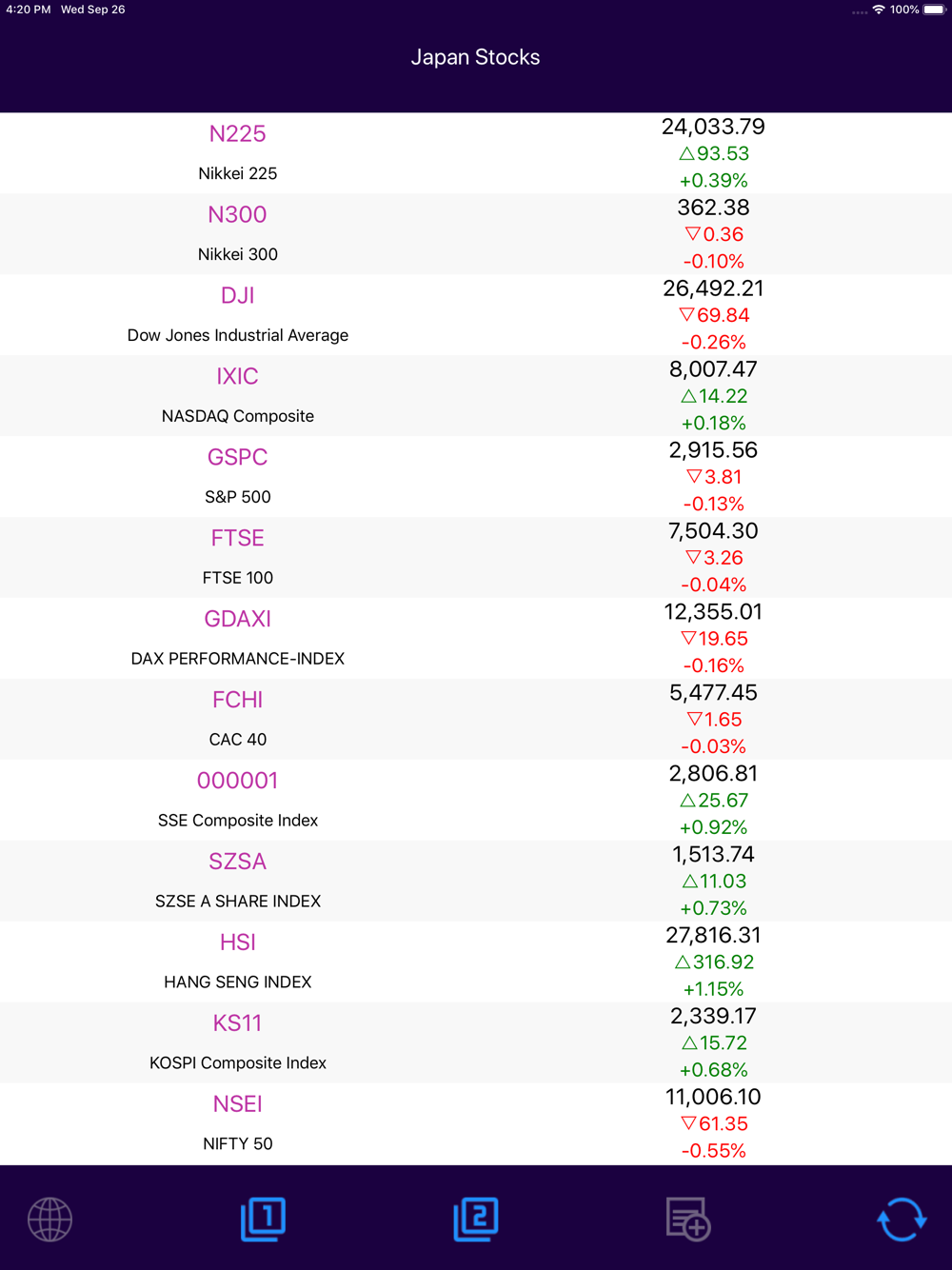Switch to watchlist page 2 icon
Screen dimensions: 952x1270
(476, 1219)
